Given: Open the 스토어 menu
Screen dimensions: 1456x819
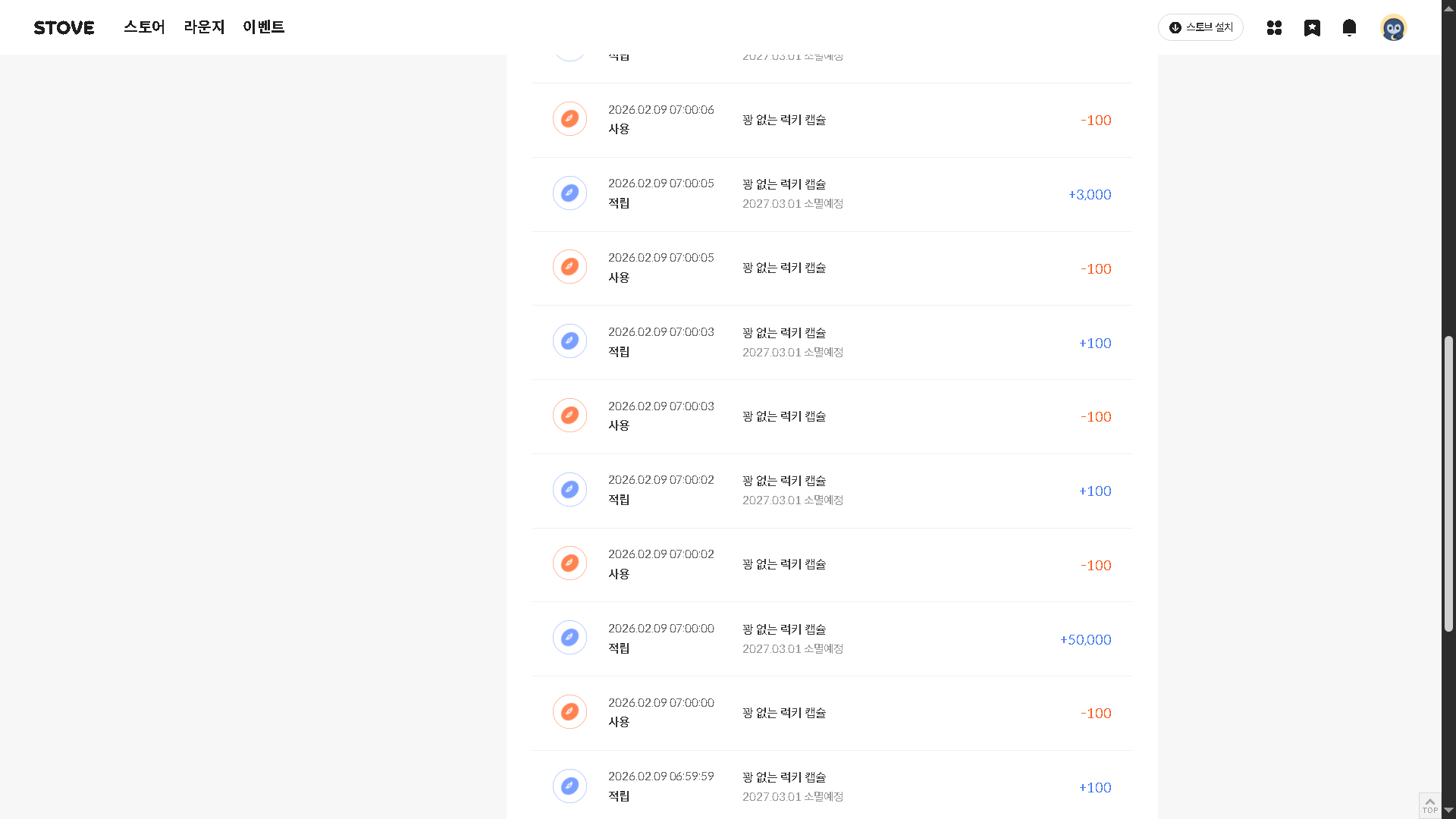Looking at the screenshot, I should click(x=144, y=27).
